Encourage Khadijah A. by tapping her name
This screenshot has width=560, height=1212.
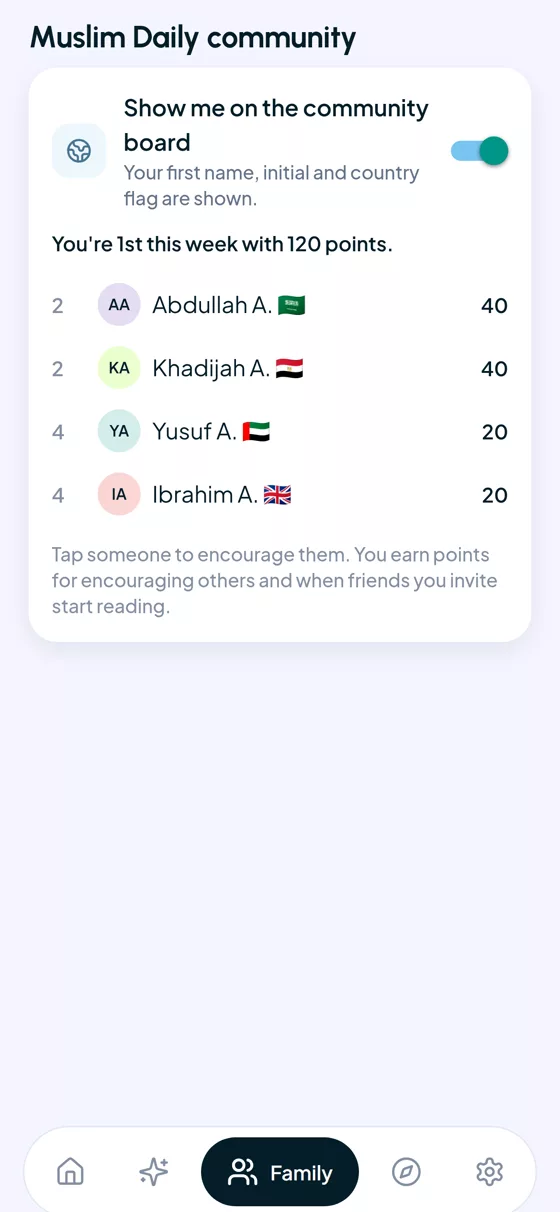click(211, 368)
